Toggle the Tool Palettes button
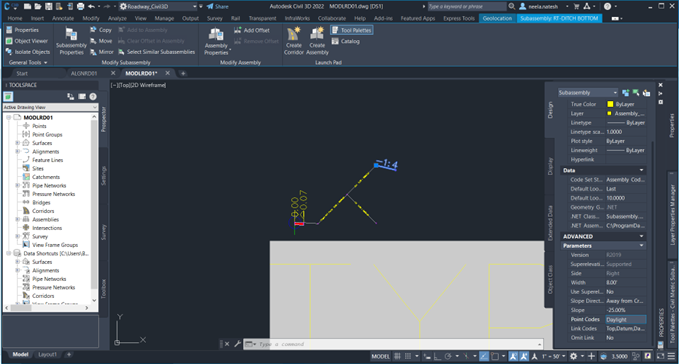Image resolution: width=679 pixels, height=364 pixels. click(x=352, y=30)
